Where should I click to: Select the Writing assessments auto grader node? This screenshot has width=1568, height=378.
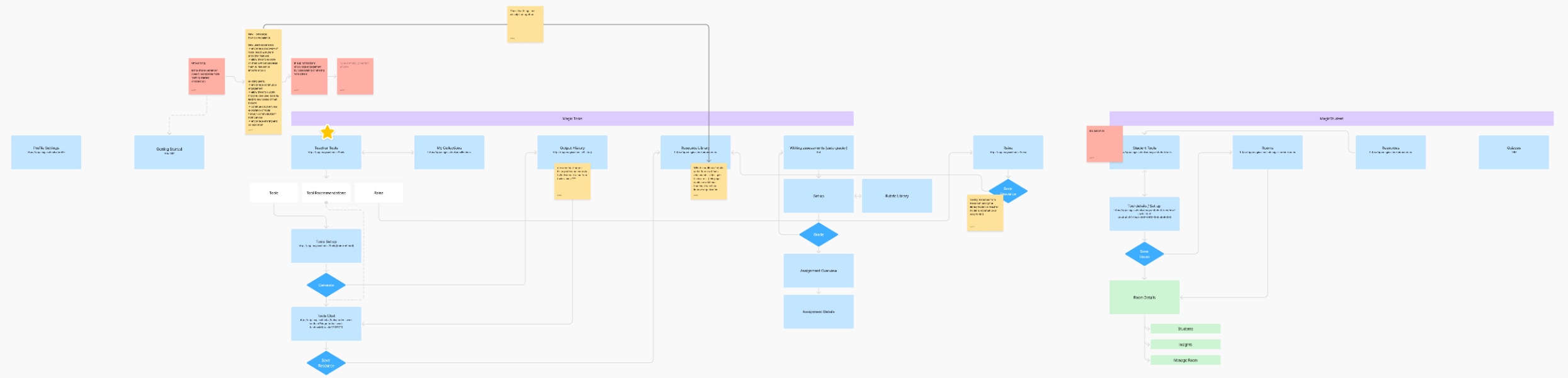[819, 152]
